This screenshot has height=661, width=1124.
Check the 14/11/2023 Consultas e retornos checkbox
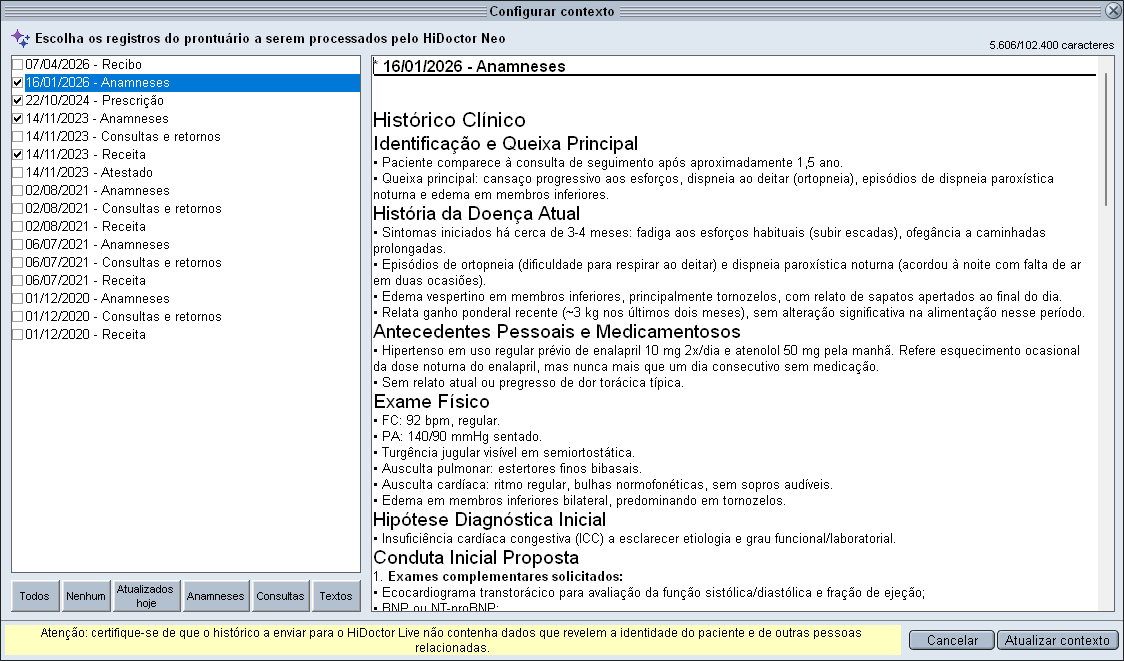point(18,136)
